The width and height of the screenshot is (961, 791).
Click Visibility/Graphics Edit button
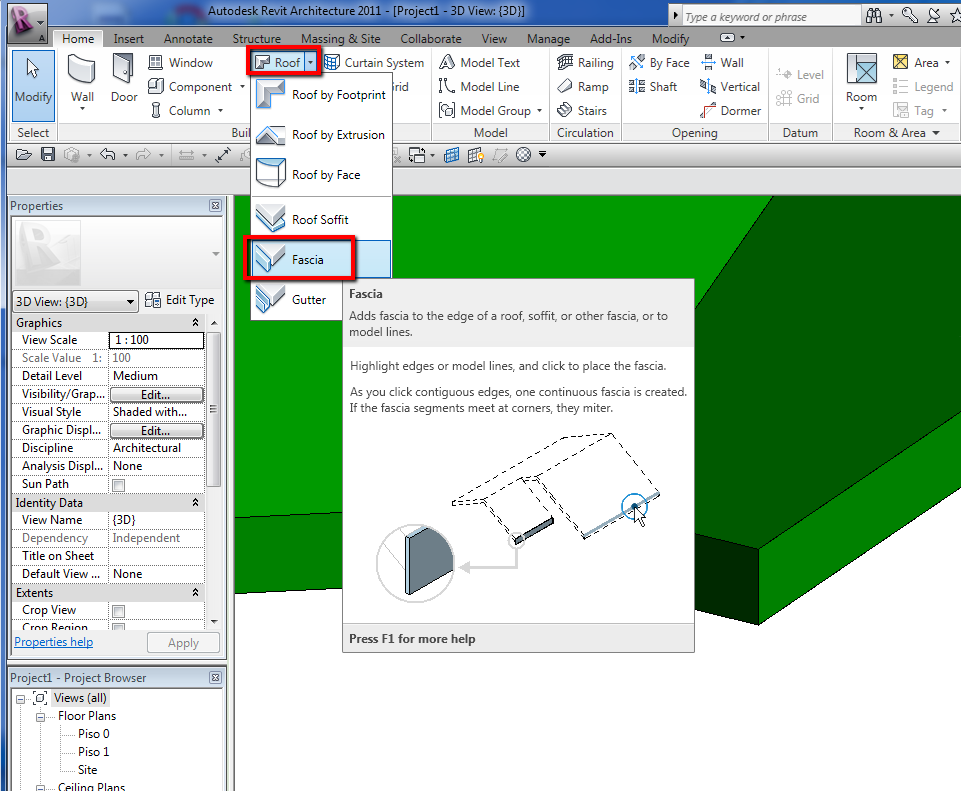[156, 395]
